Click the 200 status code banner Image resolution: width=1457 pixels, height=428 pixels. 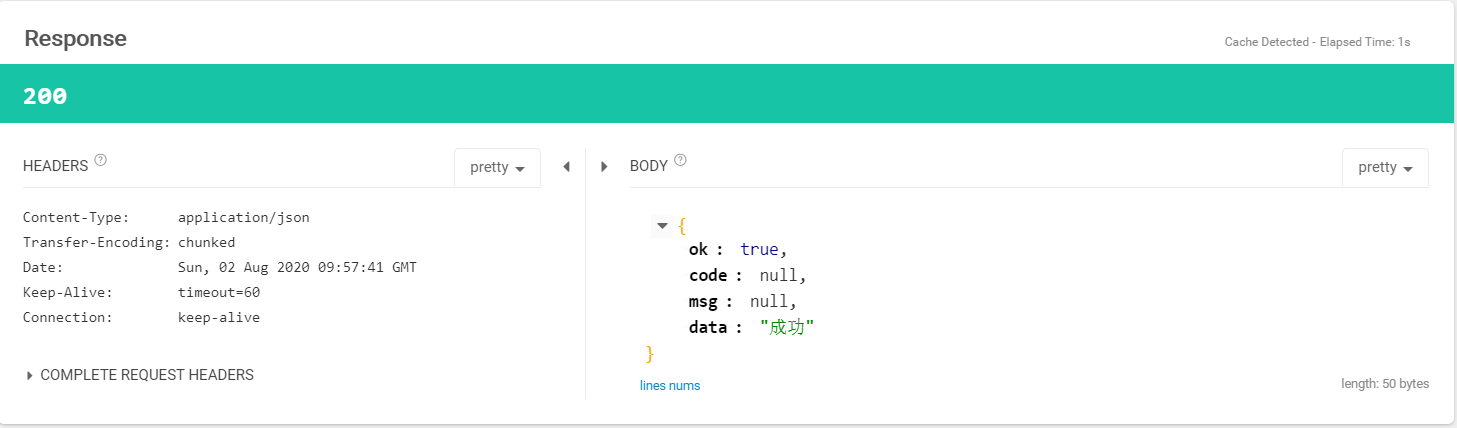[x=45, y=96]
